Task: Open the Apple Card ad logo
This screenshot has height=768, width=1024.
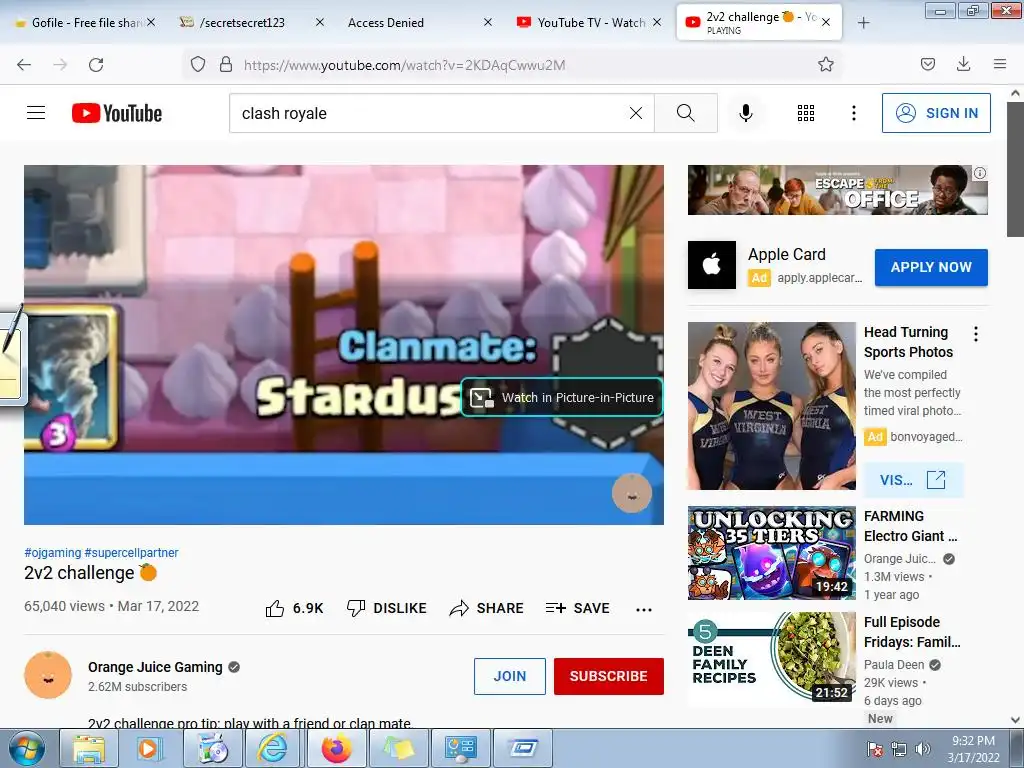Action: point(712,265)
